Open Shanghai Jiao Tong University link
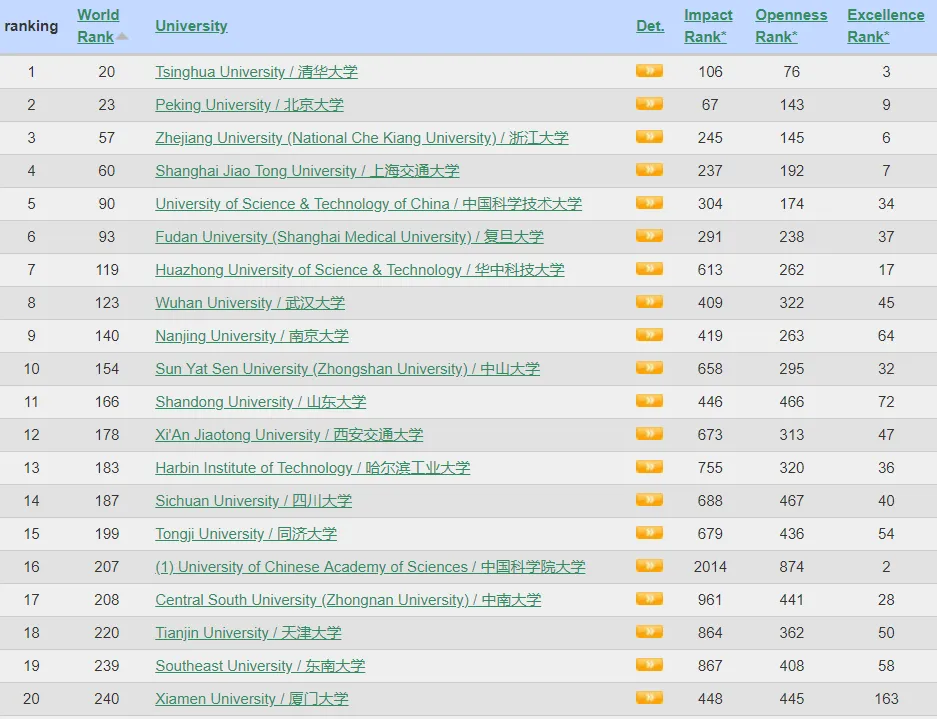The image size is (937, 719). [307, 171]
